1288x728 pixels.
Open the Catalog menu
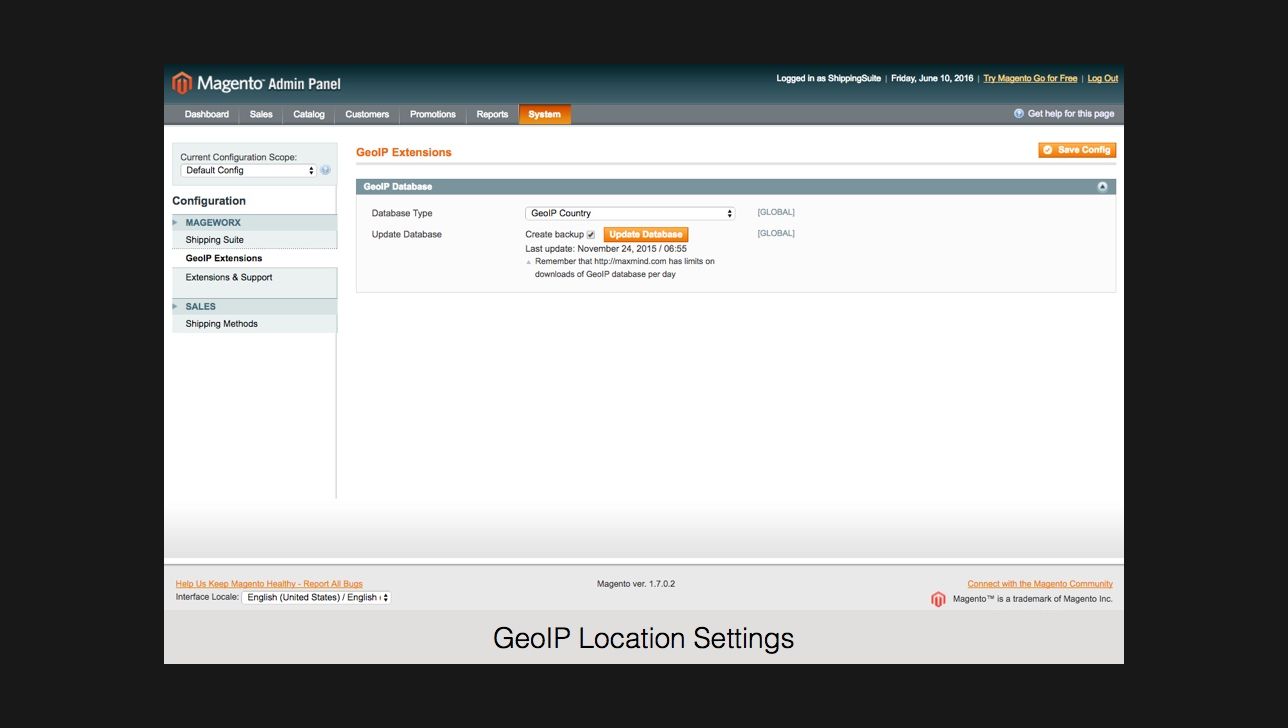pos(308,115)
